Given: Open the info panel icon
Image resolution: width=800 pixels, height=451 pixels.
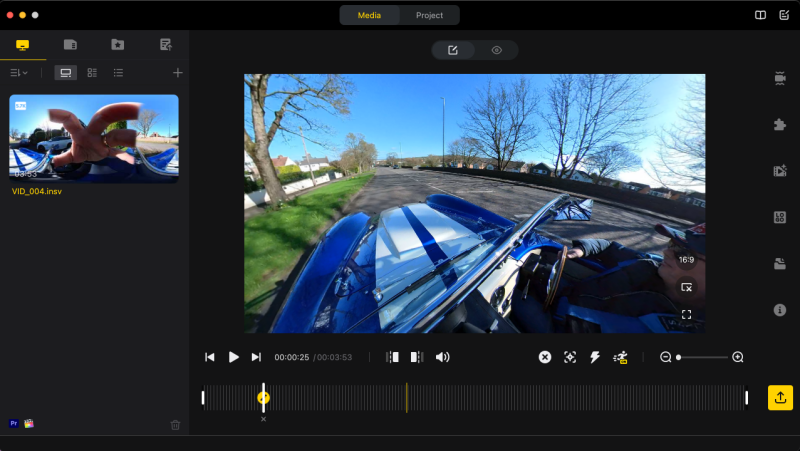Looking at the screenshot, I should (x=780, y=310).
